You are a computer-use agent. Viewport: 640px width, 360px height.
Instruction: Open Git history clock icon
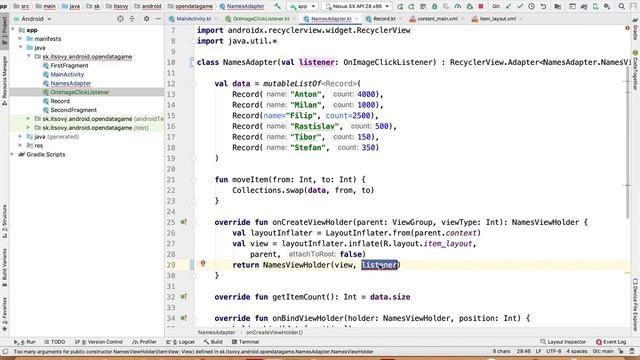pyautogui.click(x=531, y=6)
